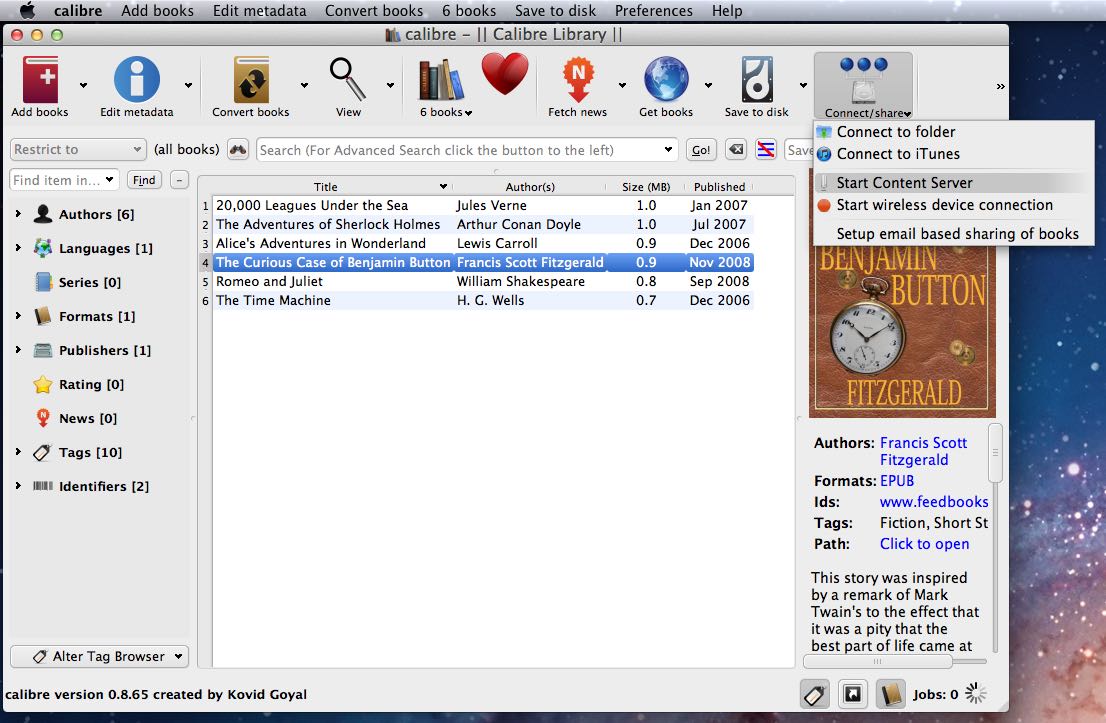Click the View magnifier icon
This screenshot has height=723, width=1106.
pyautogui.click(x=348, y=79)
